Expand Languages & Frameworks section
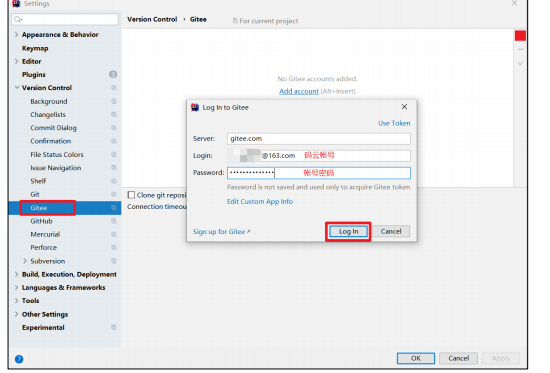Viewport: 550px width, 373px height. [16, 287]
